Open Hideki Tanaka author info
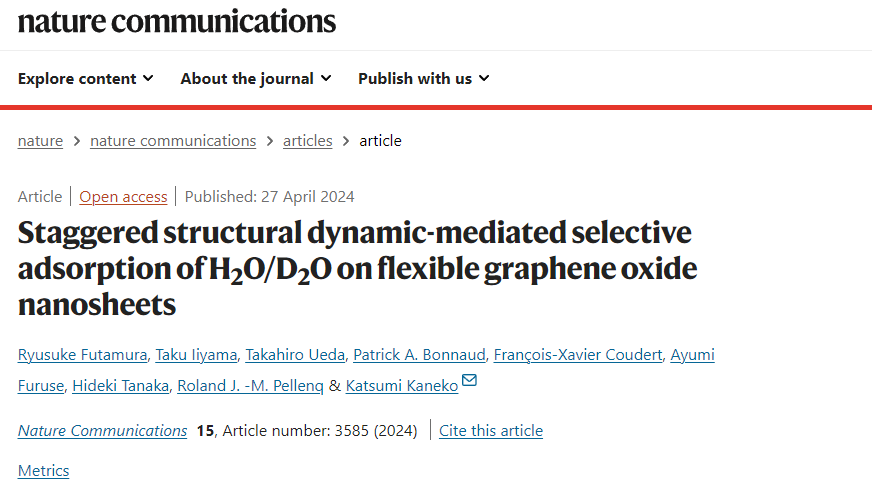Viewport: 872px width, 487px height. pos(121,386)
